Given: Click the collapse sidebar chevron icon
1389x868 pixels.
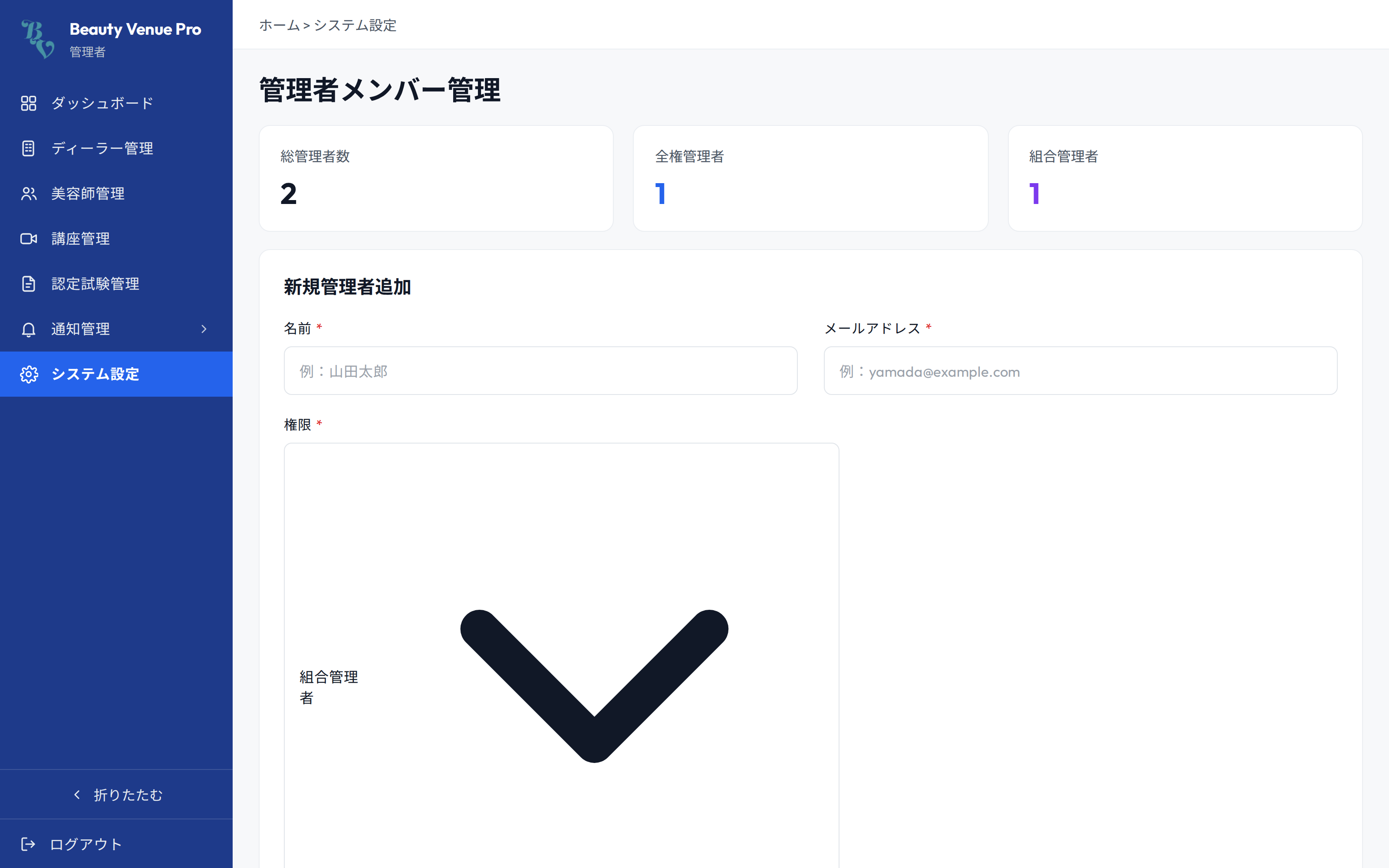Looking at the screenshot, I should click(x=77, y=795).
